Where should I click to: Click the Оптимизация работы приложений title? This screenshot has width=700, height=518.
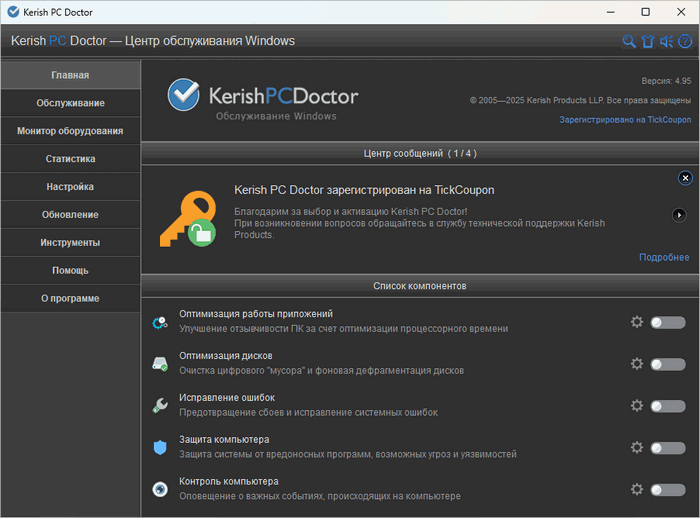point(256,314)
